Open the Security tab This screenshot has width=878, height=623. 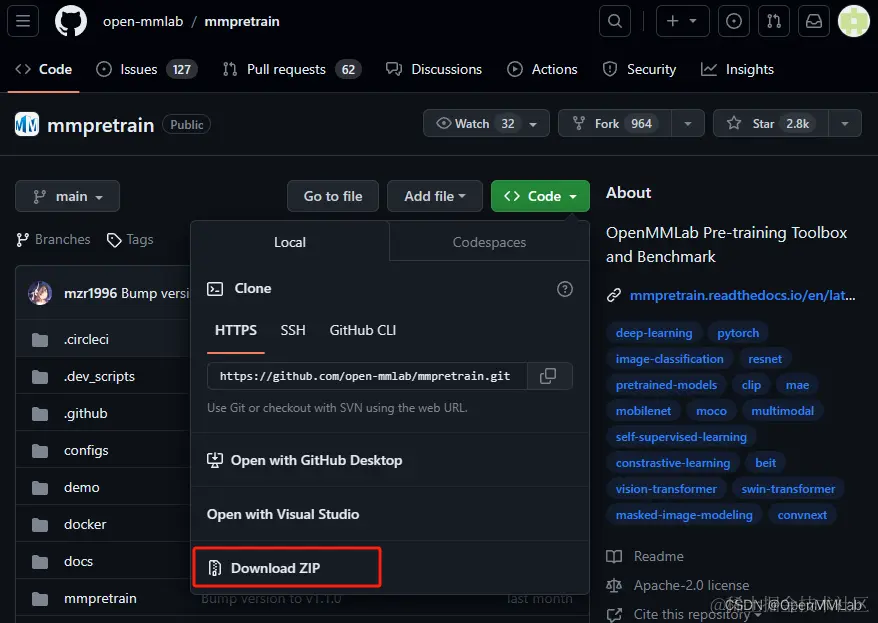[x=639, y=69]
